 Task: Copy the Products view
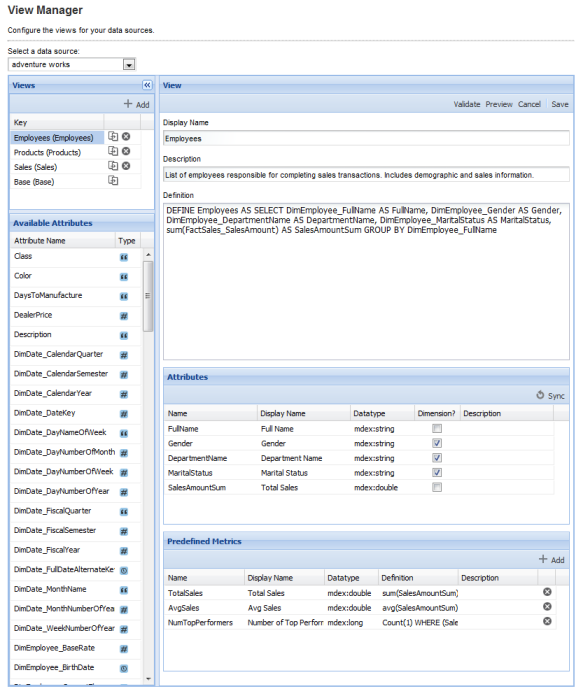coord(113,151)
